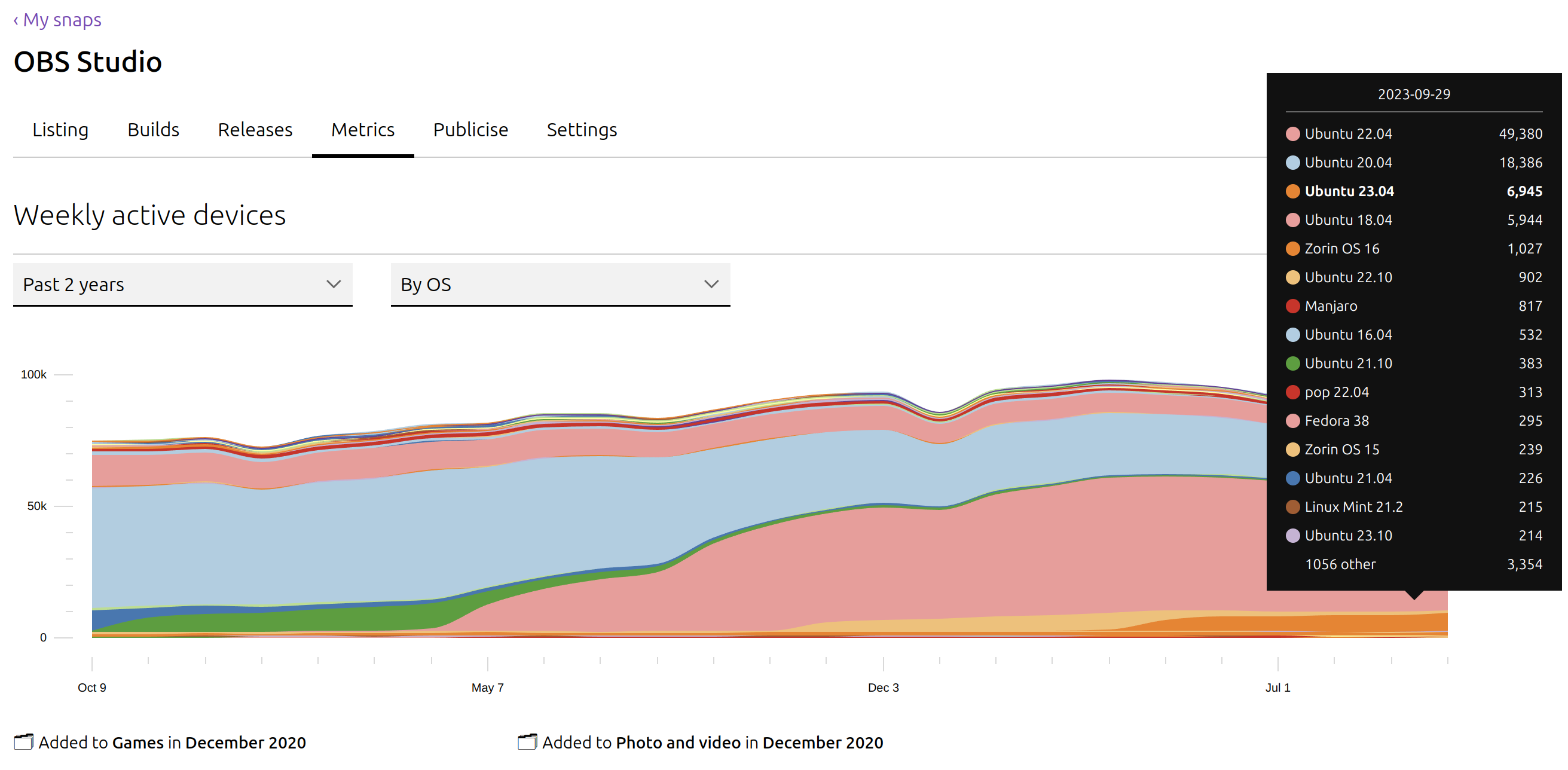Click the Ubuntu 21.10 green swatch
The width and height of the screenshot is (1568, 770).
point(1293,363)
